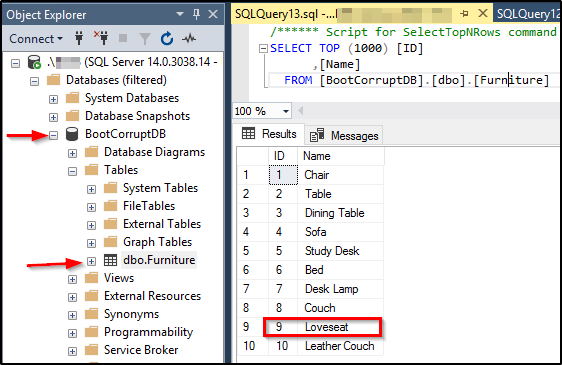562x365 pixels.
Task: Click the Disconnect plug icon with red X
Action: click(101, 38)
